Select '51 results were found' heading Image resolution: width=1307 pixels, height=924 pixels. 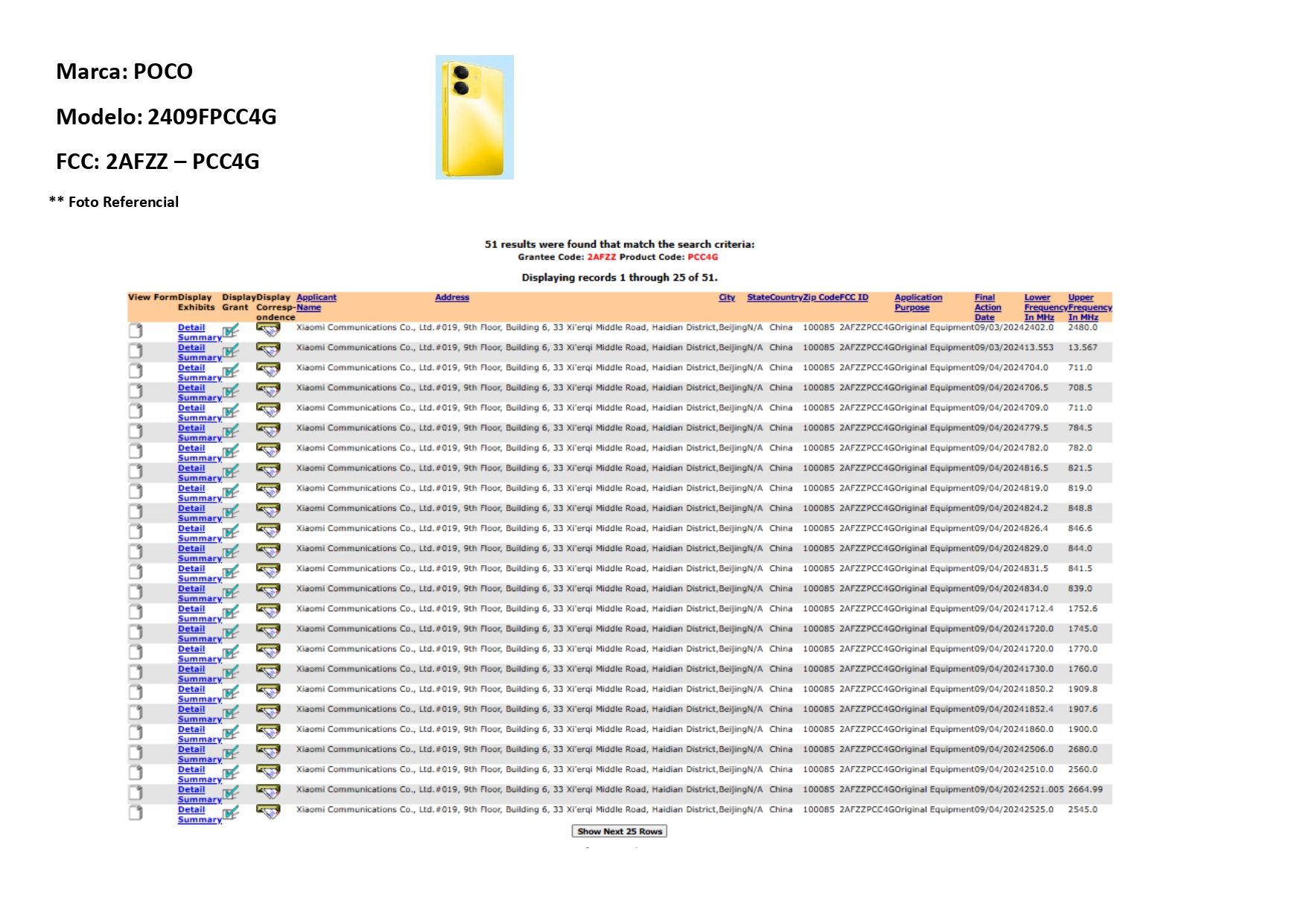tap(620, 244)
